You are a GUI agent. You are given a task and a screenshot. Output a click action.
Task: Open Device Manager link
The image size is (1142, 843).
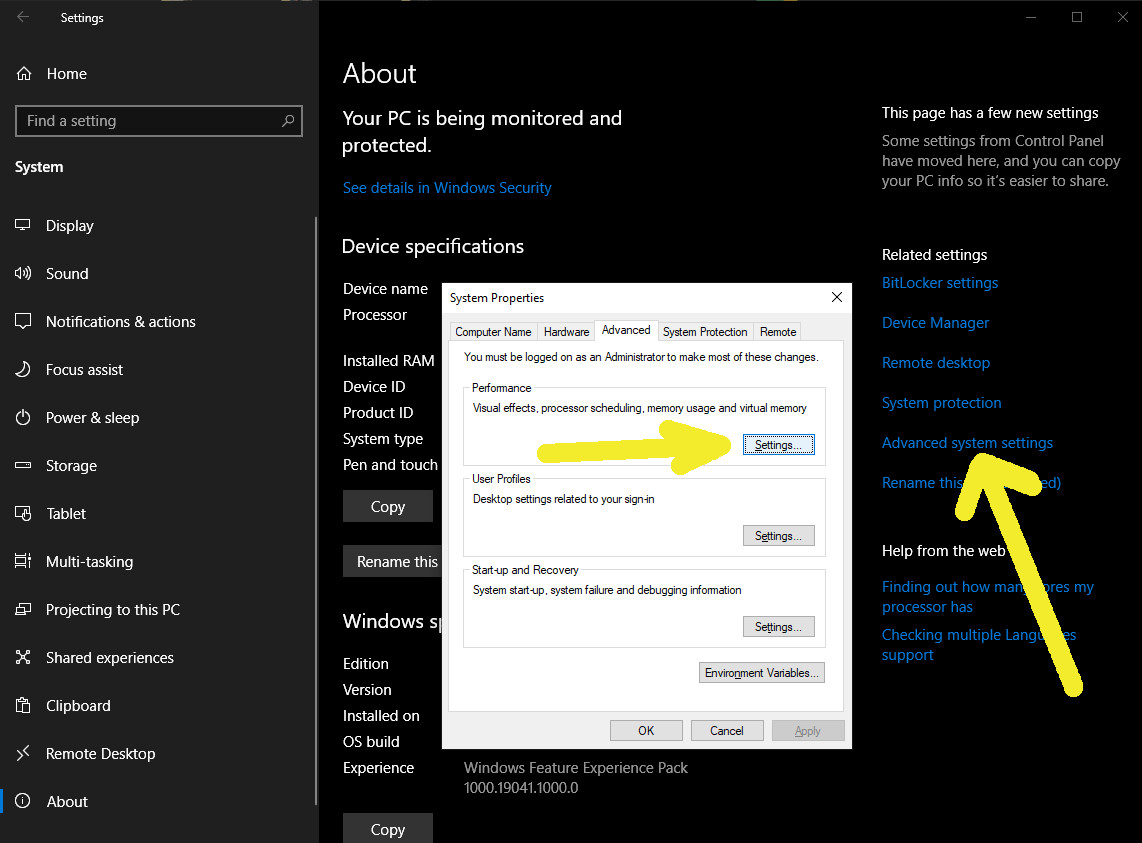click(935, 323)
